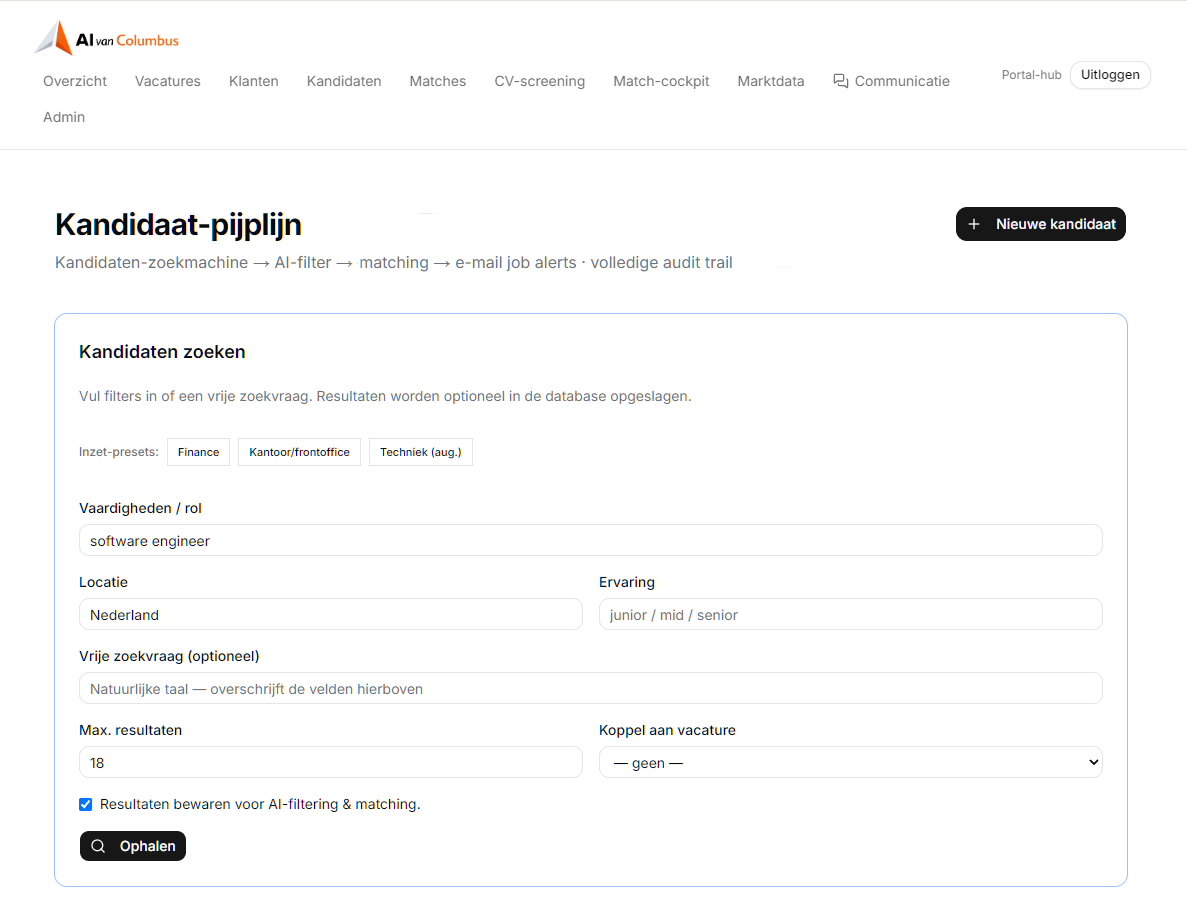Image resolution: width=1187 pixels, height=903 pixels.
Task: Open the Overzicht menu item
Action: tap(75, 81)
